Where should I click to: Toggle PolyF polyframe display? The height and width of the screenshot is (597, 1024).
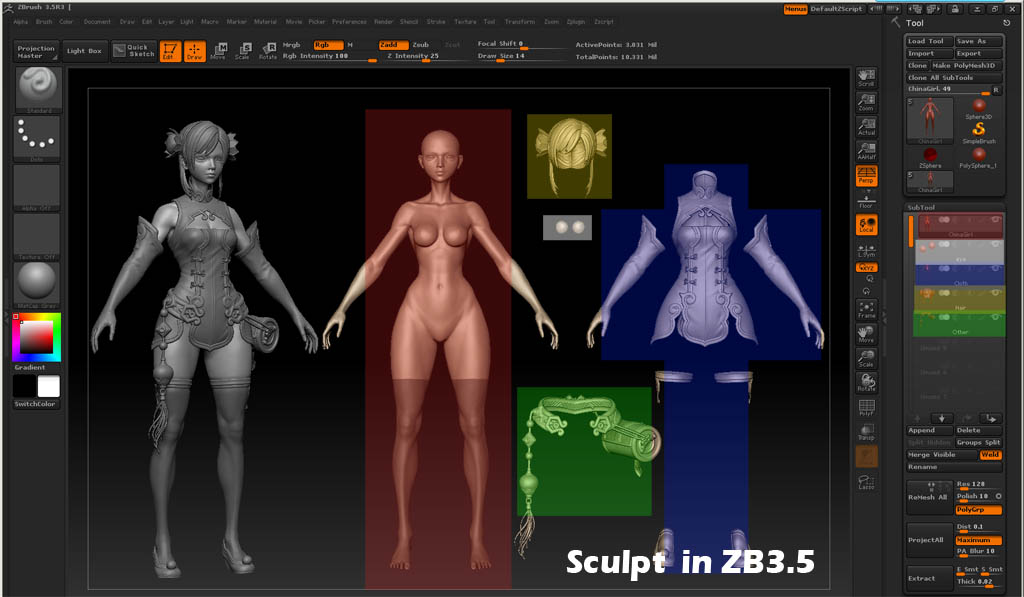[867, 408]
